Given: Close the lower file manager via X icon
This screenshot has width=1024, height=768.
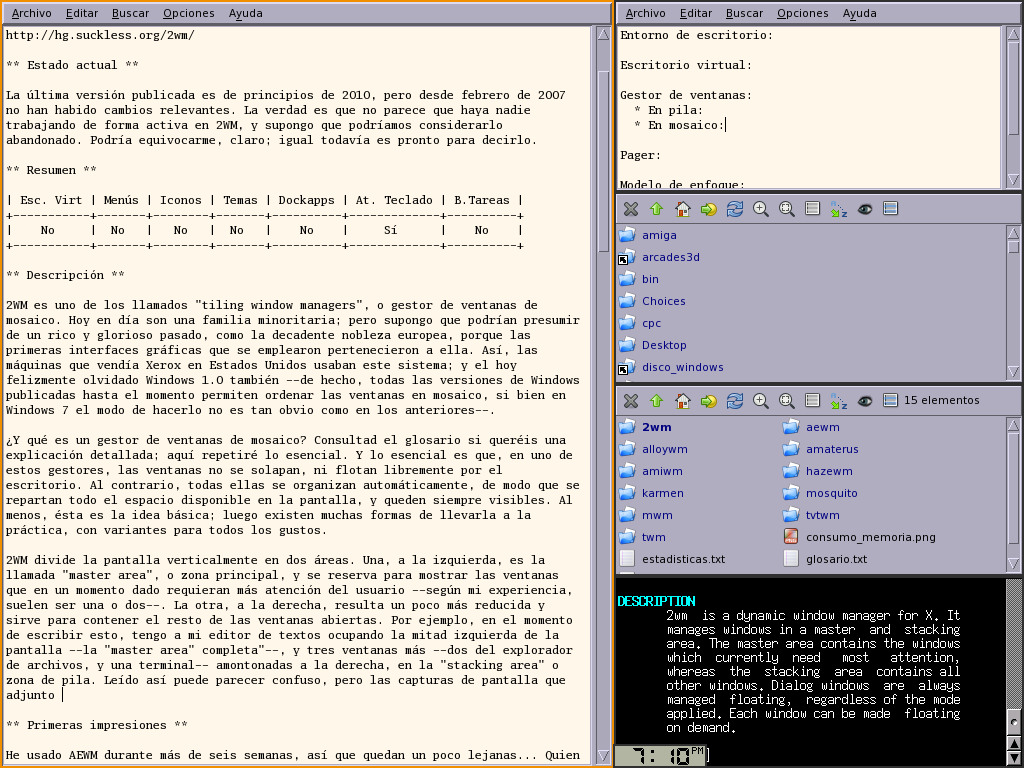Looking at the screenshot, I should 630,400.
